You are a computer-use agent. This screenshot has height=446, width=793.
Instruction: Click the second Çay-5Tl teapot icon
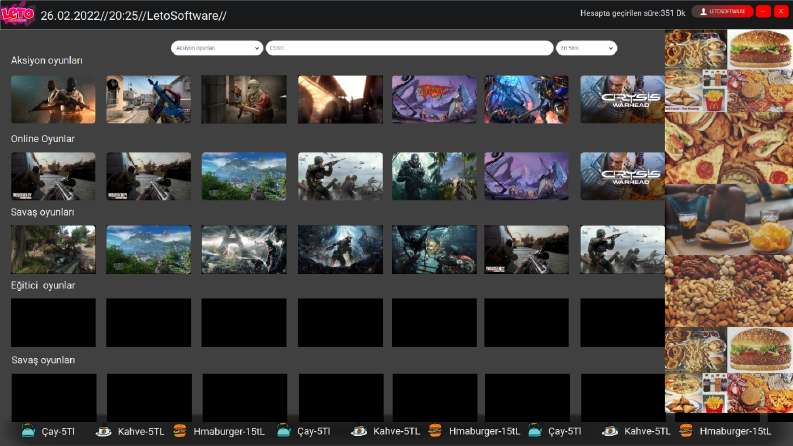click(x=284, y=431)
